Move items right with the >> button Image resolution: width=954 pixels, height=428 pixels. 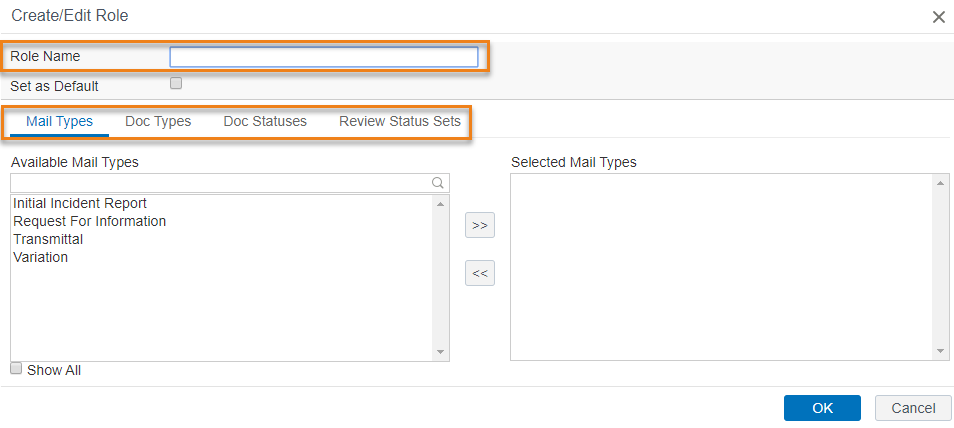pos(480,225)
